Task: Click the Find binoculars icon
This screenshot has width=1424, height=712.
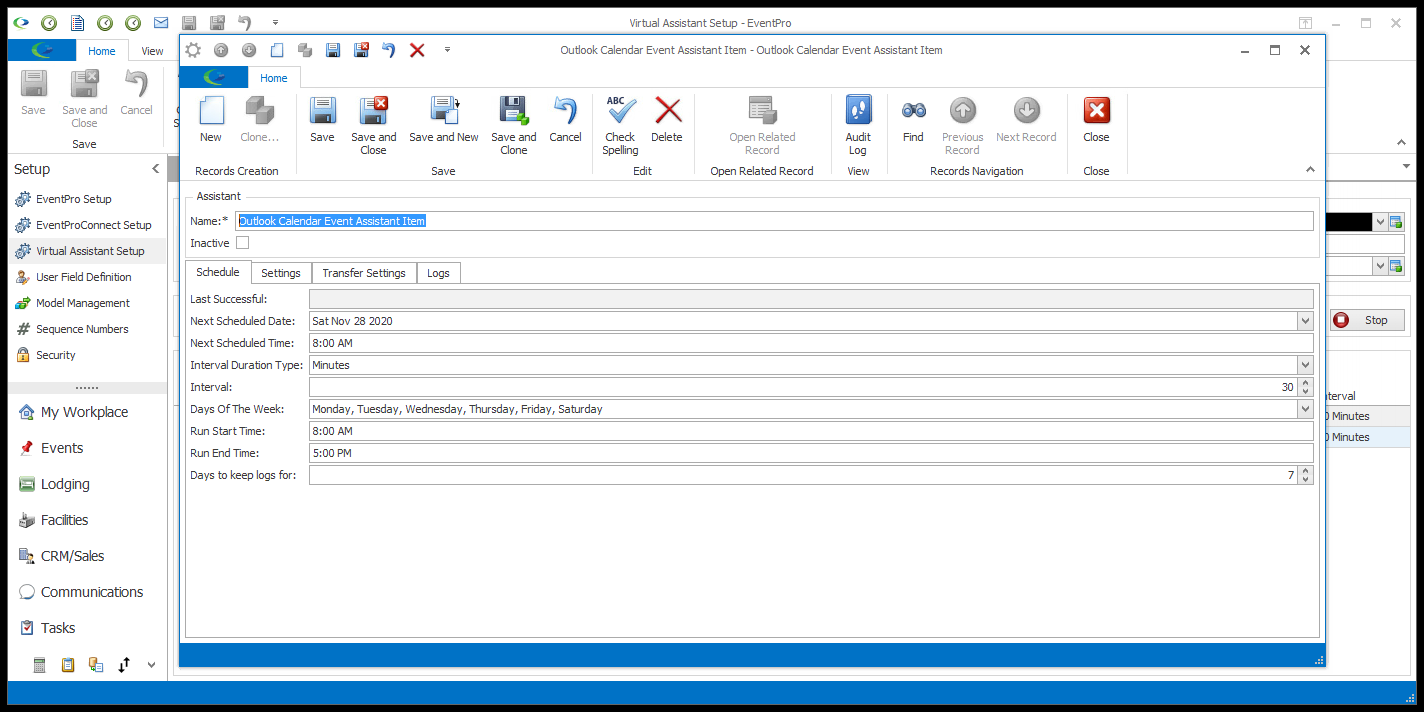Action: click(x=913, y=119)
